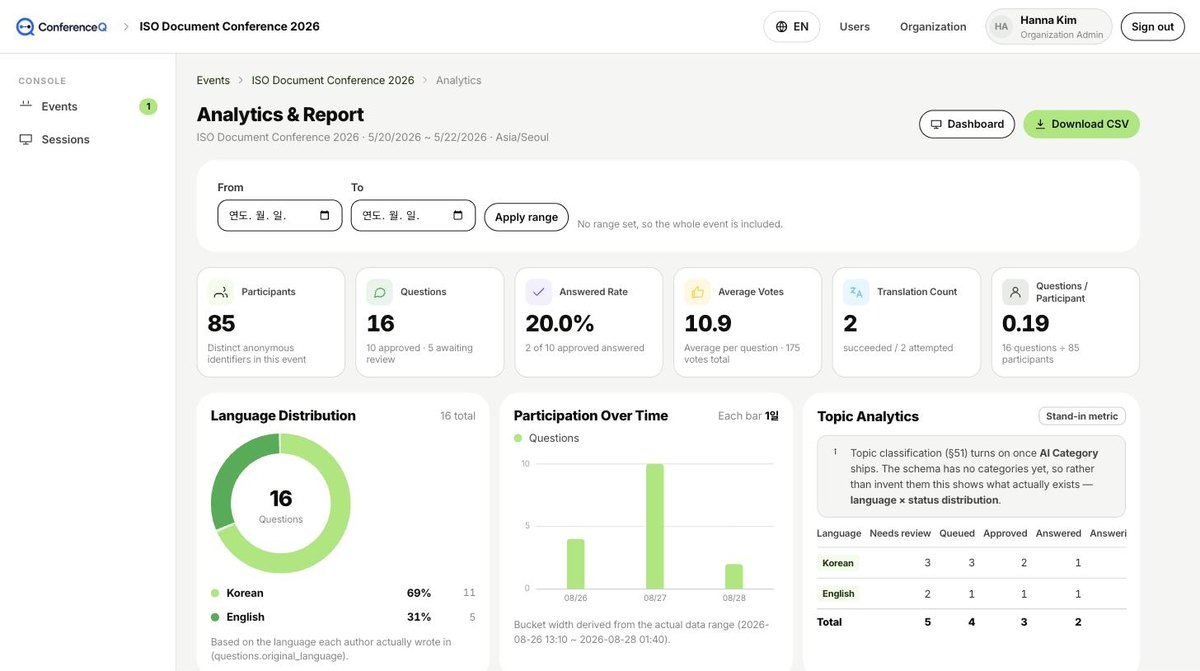The width and height of the screenshot is (1200, 671).
Task: Click the Apply range button
Action: point(526,217)
